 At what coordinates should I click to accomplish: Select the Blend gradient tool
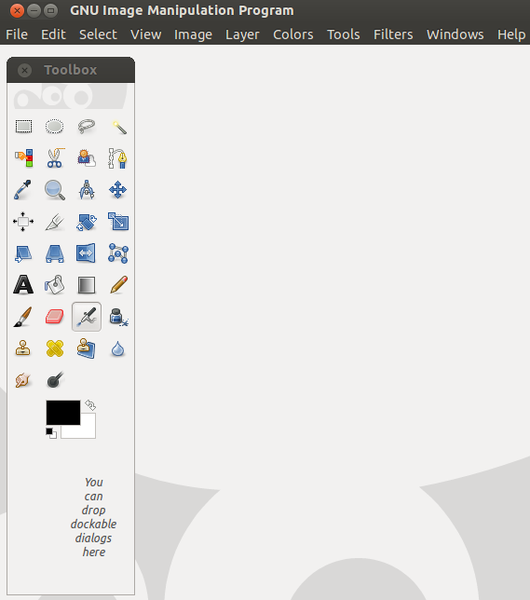pos(86,285)
